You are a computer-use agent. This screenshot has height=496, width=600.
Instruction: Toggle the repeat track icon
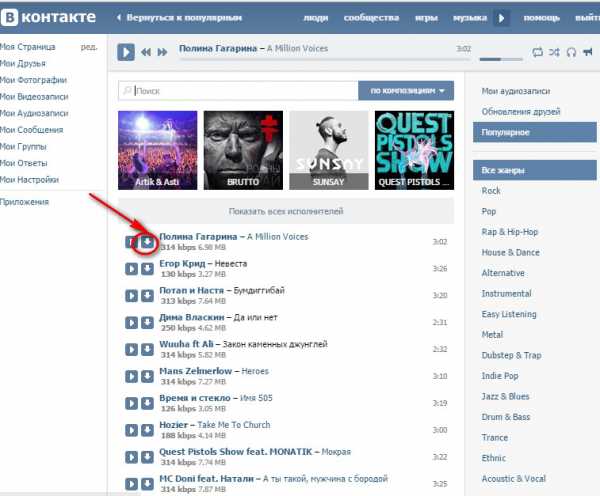[x=537, y=52]
